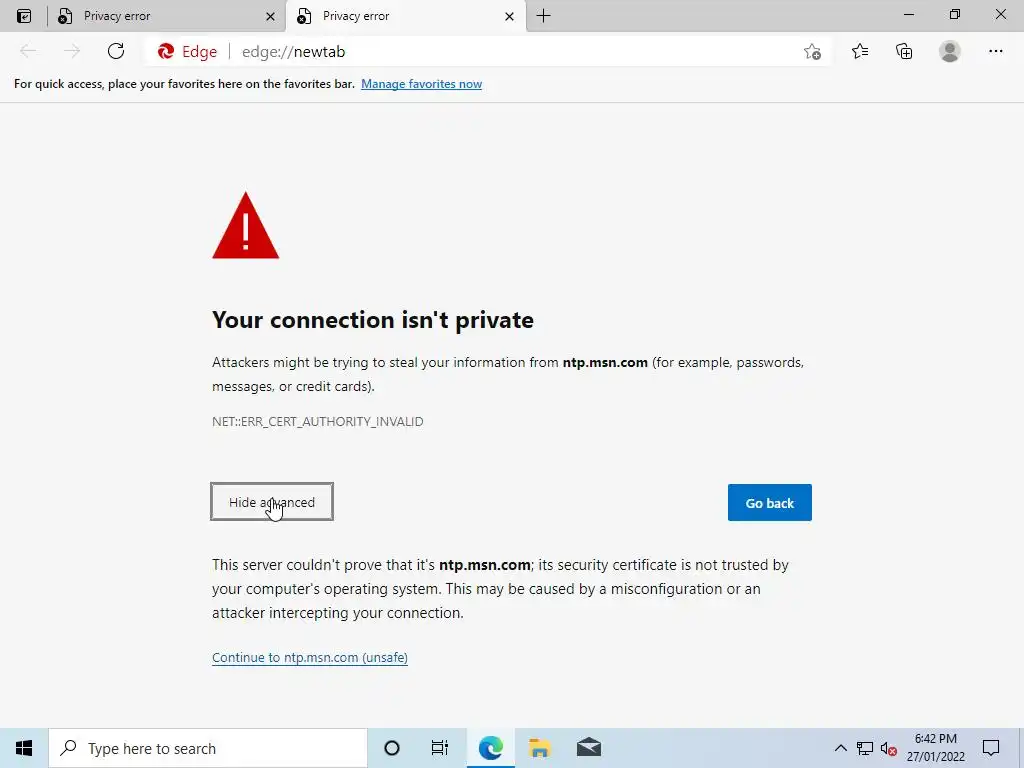
Task: Open the tab actions menu icon
Action: pyautogui.click(x=24, y=16)
